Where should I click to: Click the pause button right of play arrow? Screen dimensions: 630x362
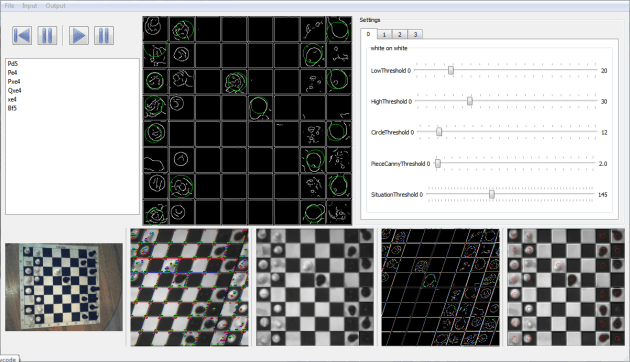pyautogui.click(x=104, y=36)
